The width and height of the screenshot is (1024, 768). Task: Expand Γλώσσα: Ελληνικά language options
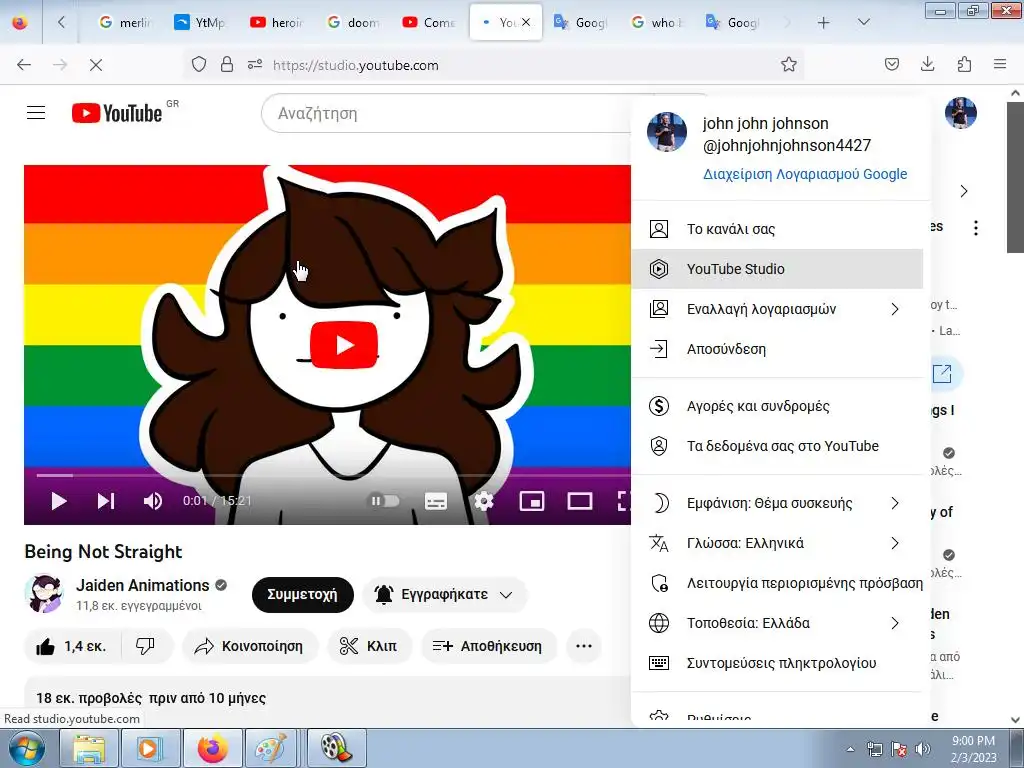(x=777, y=543)
